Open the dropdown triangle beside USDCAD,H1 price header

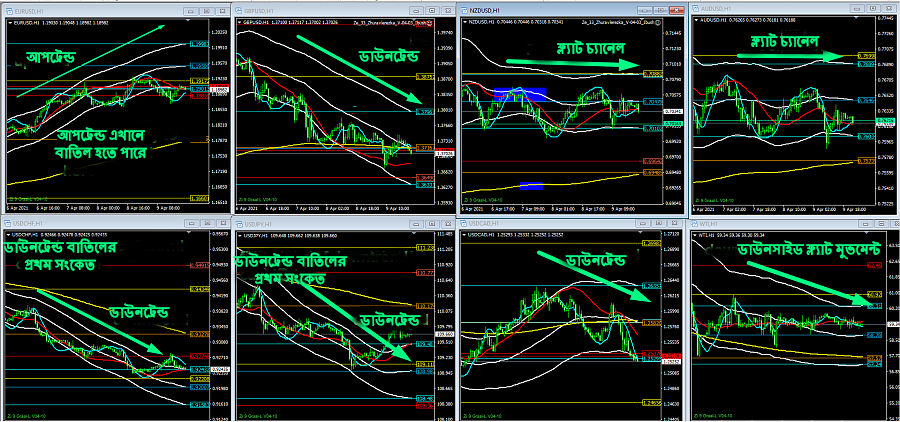[x=465, y=235]
